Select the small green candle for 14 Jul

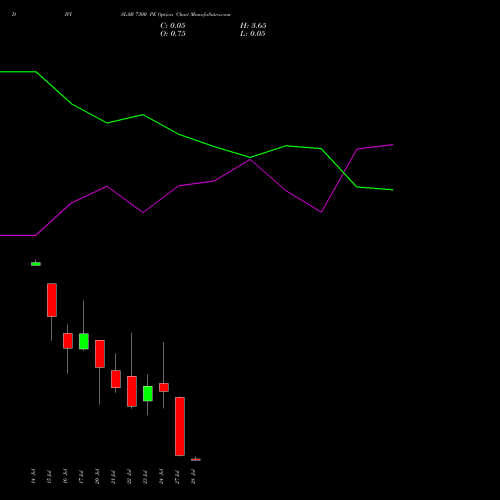pyautogui.click(x=36, y=264)
